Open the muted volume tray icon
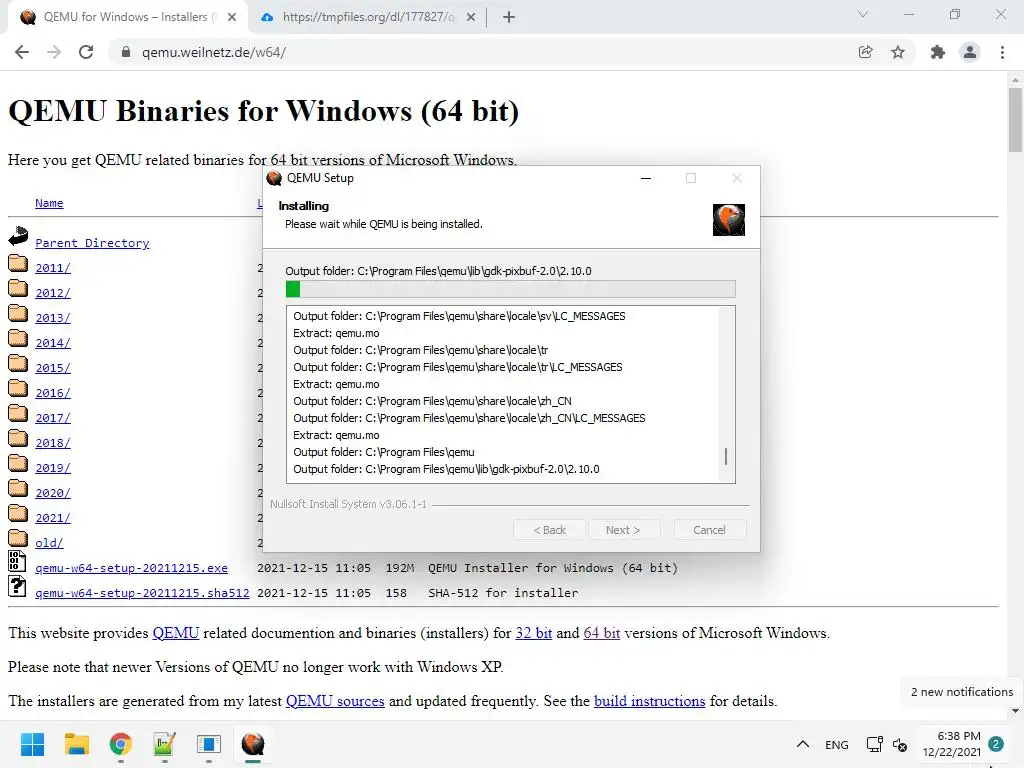 pyautogui.click(x=900, y=744)
